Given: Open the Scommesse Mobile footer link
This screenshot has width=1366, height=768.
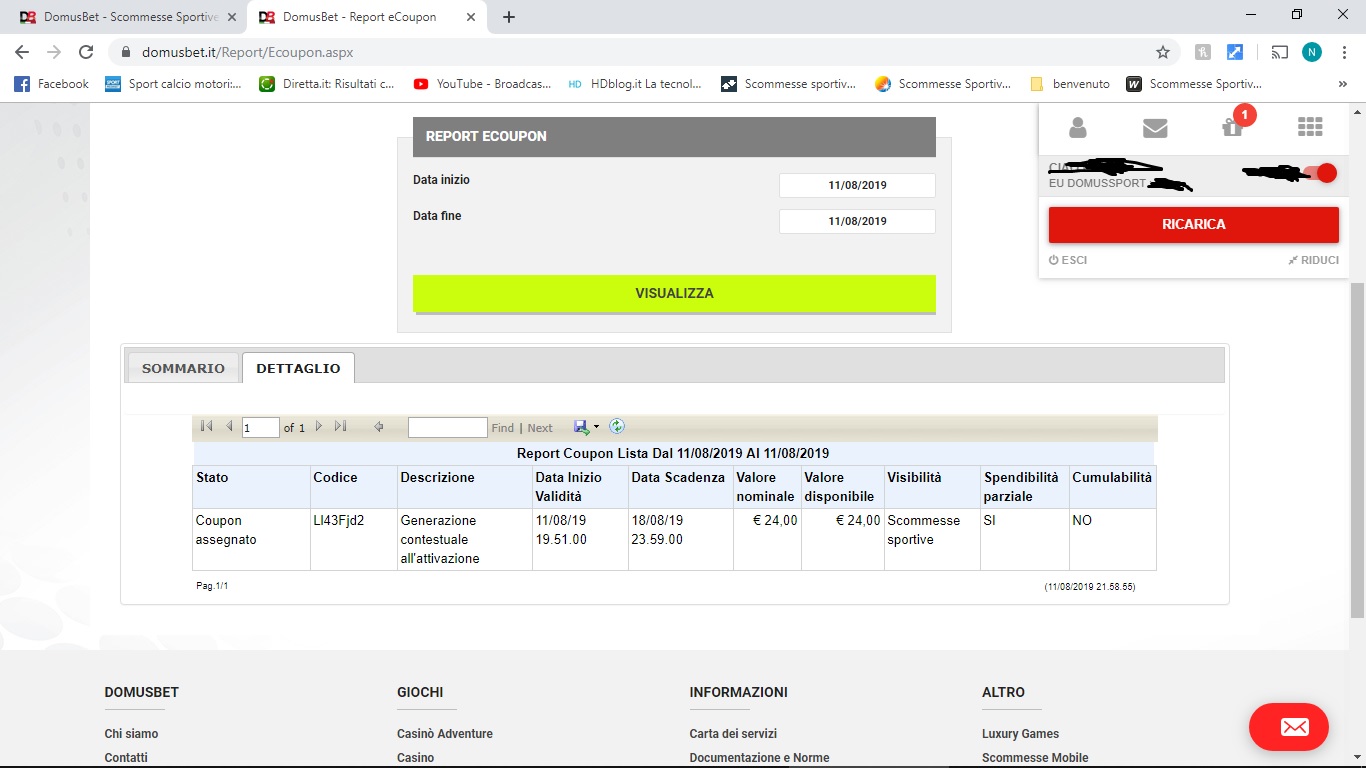Looking at the screenshot, I should click(1035, 758).
